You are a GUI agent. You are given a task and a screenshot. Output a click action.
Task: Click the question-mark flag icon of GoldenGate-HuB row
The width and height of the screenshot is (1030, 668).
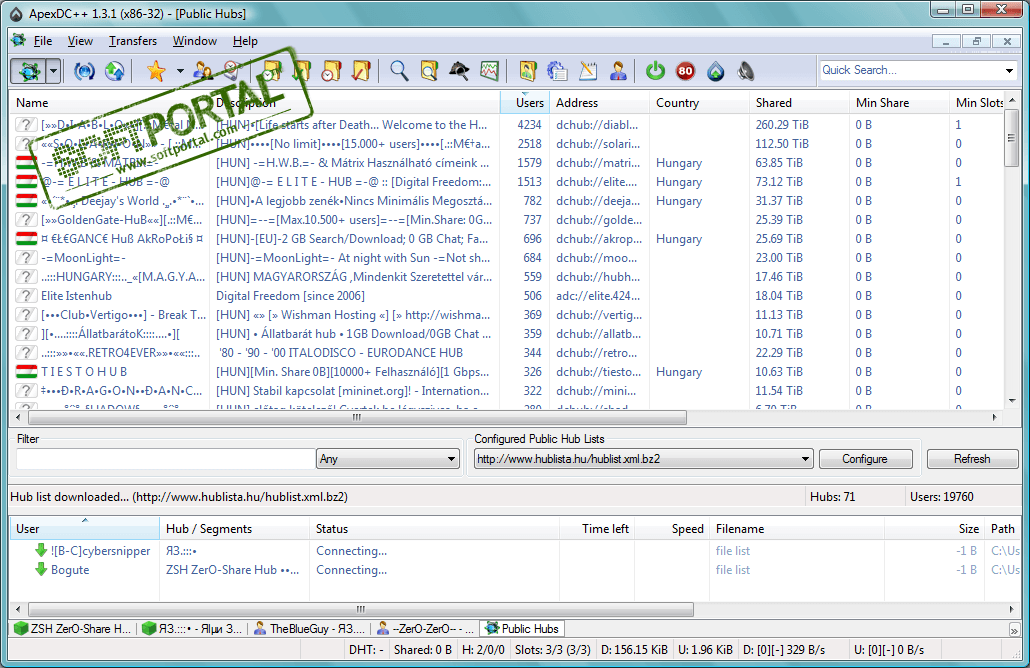(x=26, y=220)
